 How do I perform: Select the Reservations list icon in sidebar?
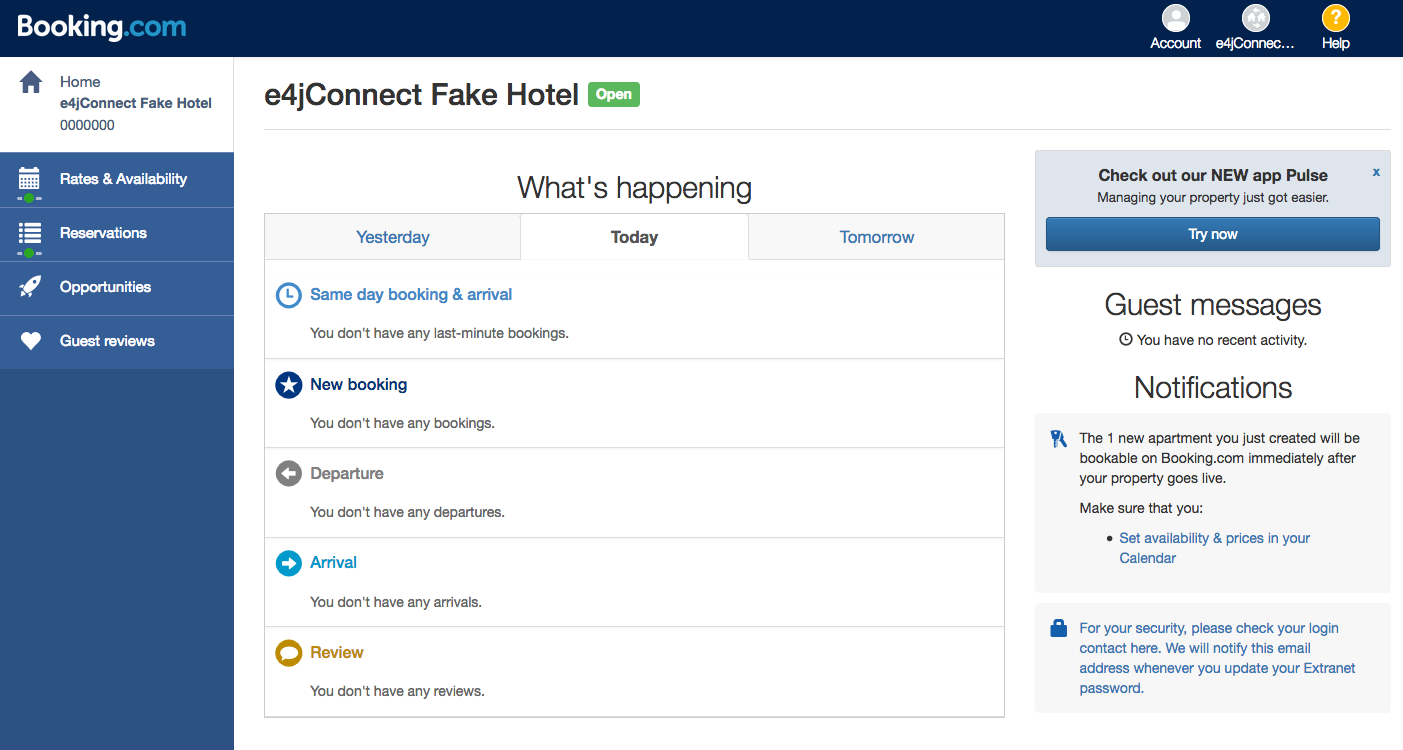coord(31,233)
